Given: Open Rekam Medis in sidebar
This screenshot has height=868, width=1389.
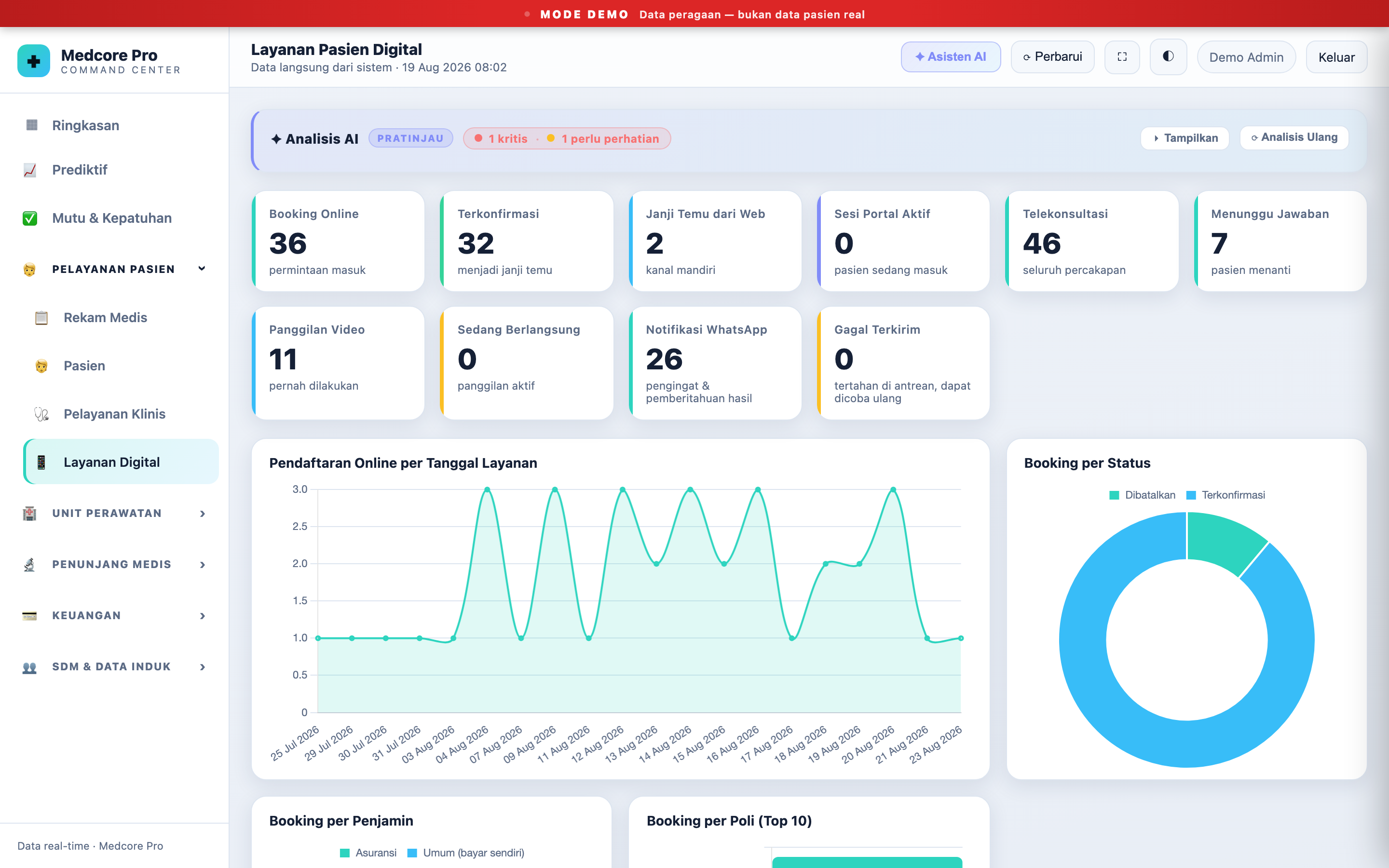Looking at the screenshot, I should point(121,317).
